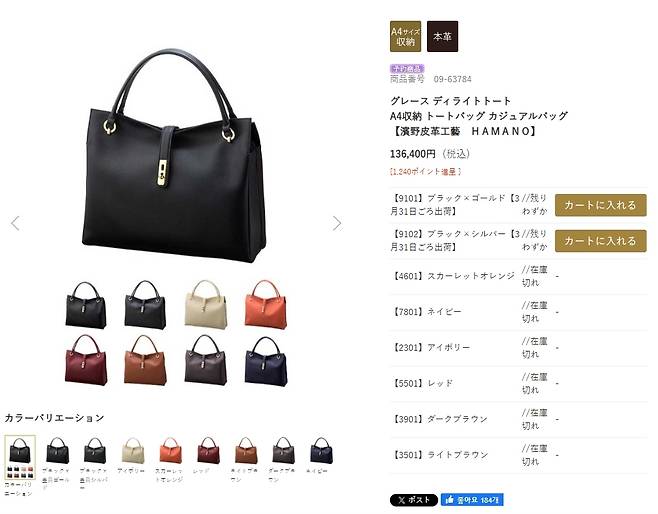Click the 1,240ポイント進呈 points text
This screenshot has height=514, width=658.
[x=426, y=172]
